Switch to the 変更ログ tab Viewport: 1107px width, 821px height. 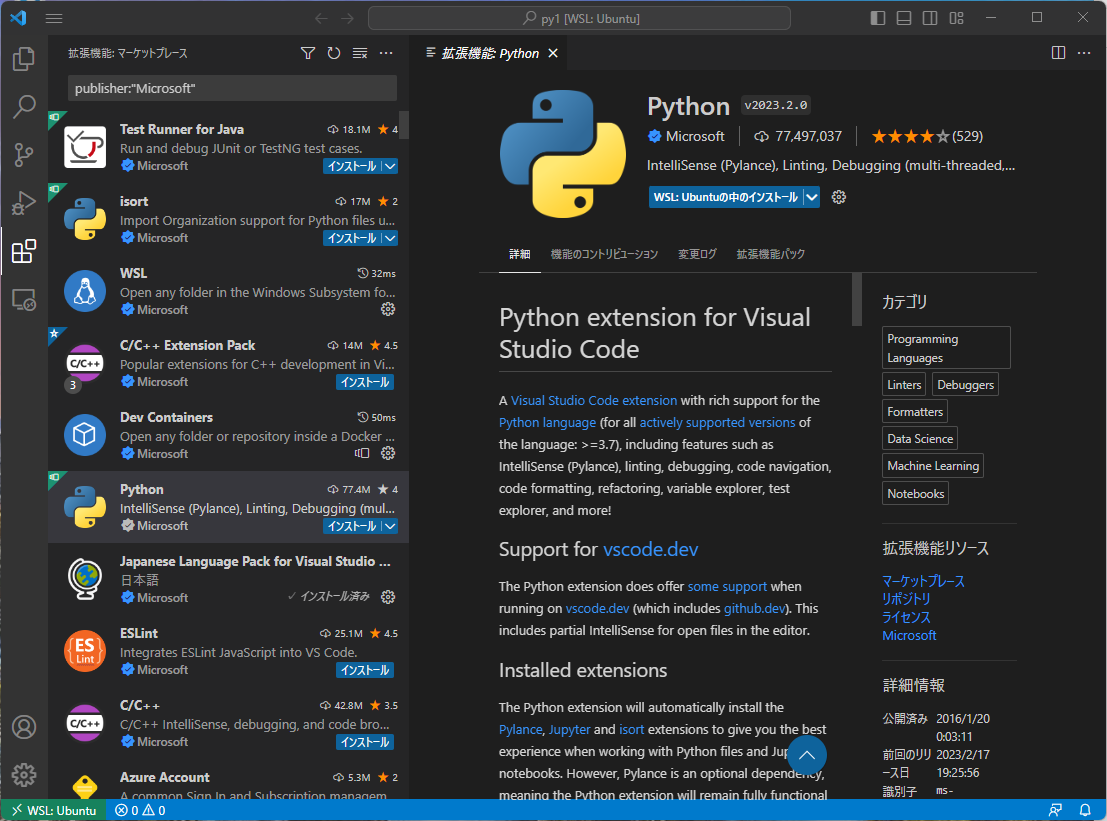[x=697, y=254]
